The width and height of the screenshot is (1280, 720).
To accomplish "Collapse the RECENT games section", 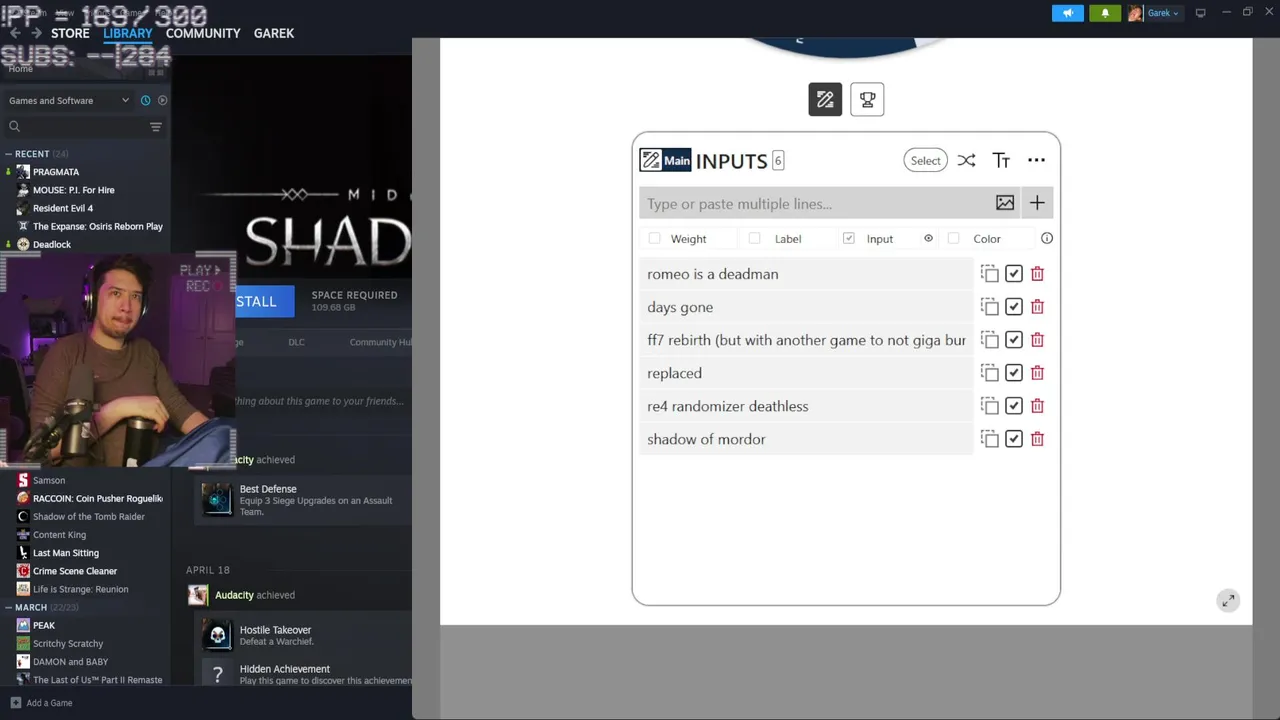I will click(x=8, y=154).
